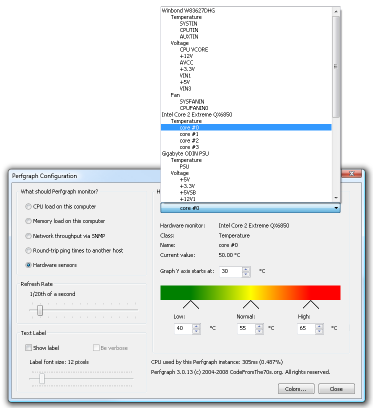The height and width of the screenshot is (408, 373).
Task: Open the core #0 sensor combo box arrow
Action: tap(336, 208)
